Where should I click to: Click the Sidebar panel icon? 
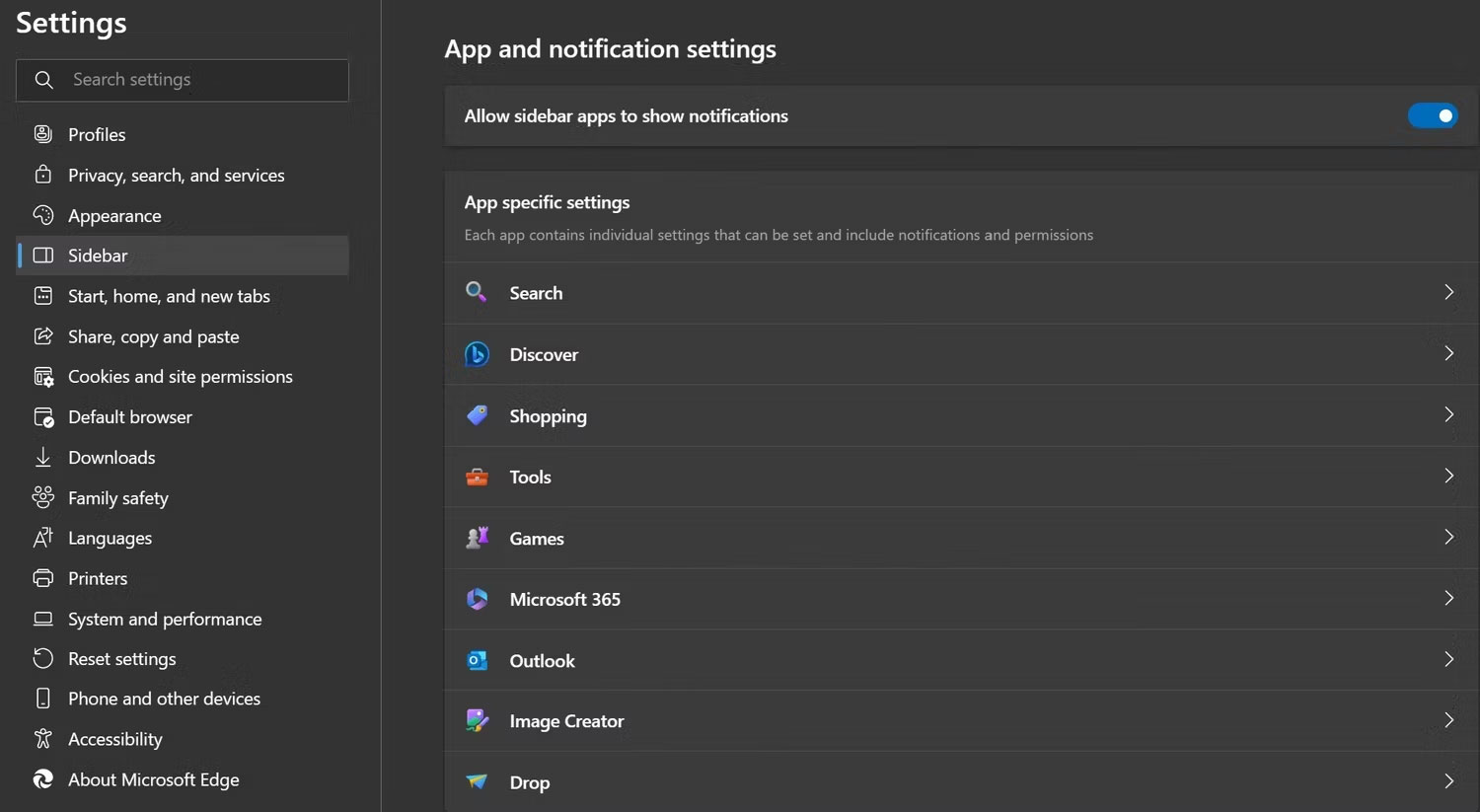[43, 256]
